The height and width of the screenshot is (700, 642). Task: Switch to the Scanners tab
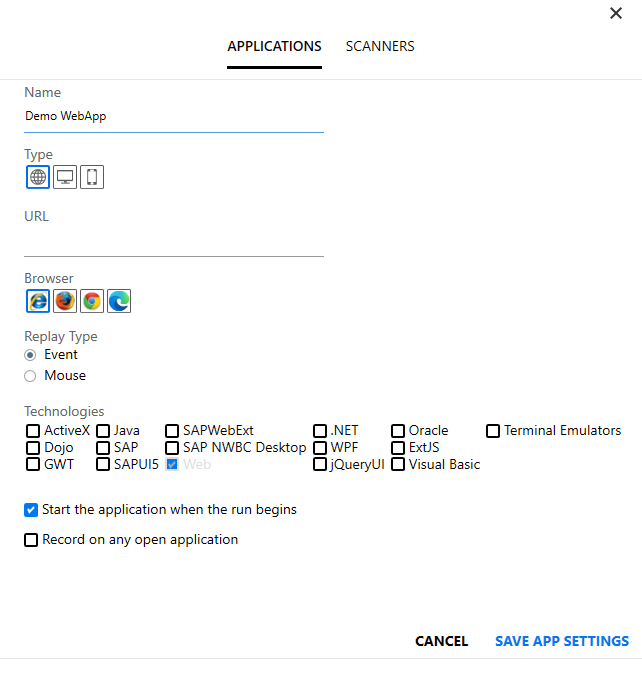pos(380,46)
